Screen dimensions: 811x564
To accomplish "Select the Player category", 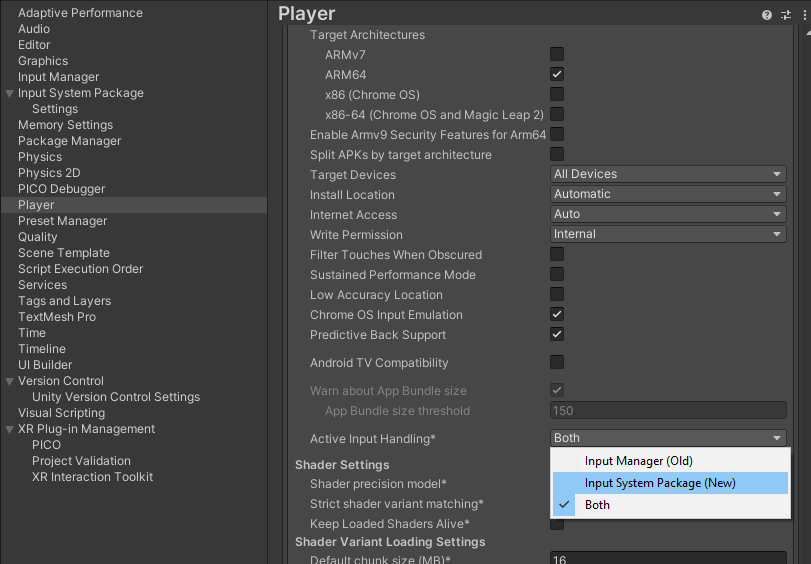I will coord(36,205).
